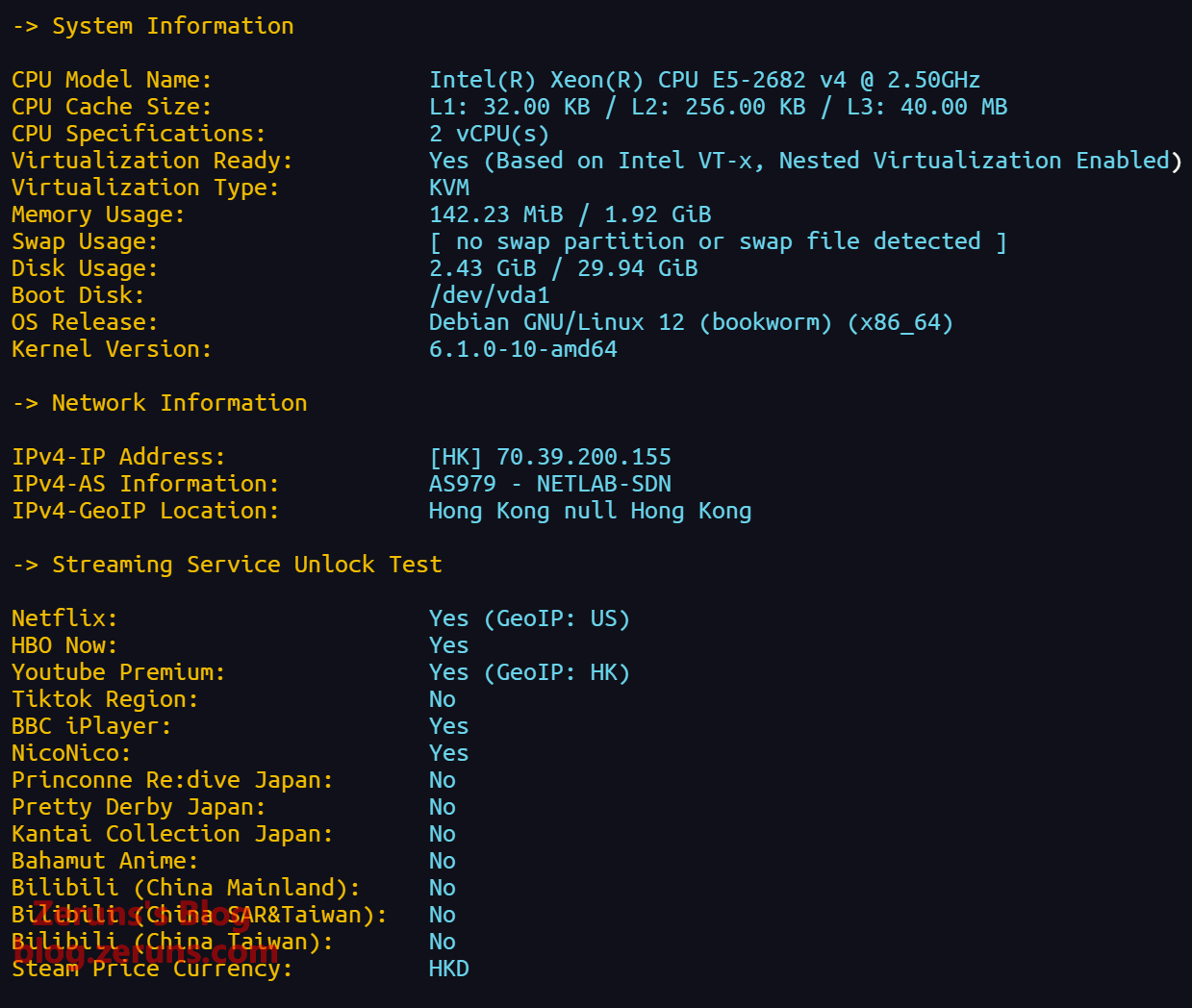Click the 2 vCPU(s) value
This screenshot has width=1192, height=1008.
pos(488,134)
